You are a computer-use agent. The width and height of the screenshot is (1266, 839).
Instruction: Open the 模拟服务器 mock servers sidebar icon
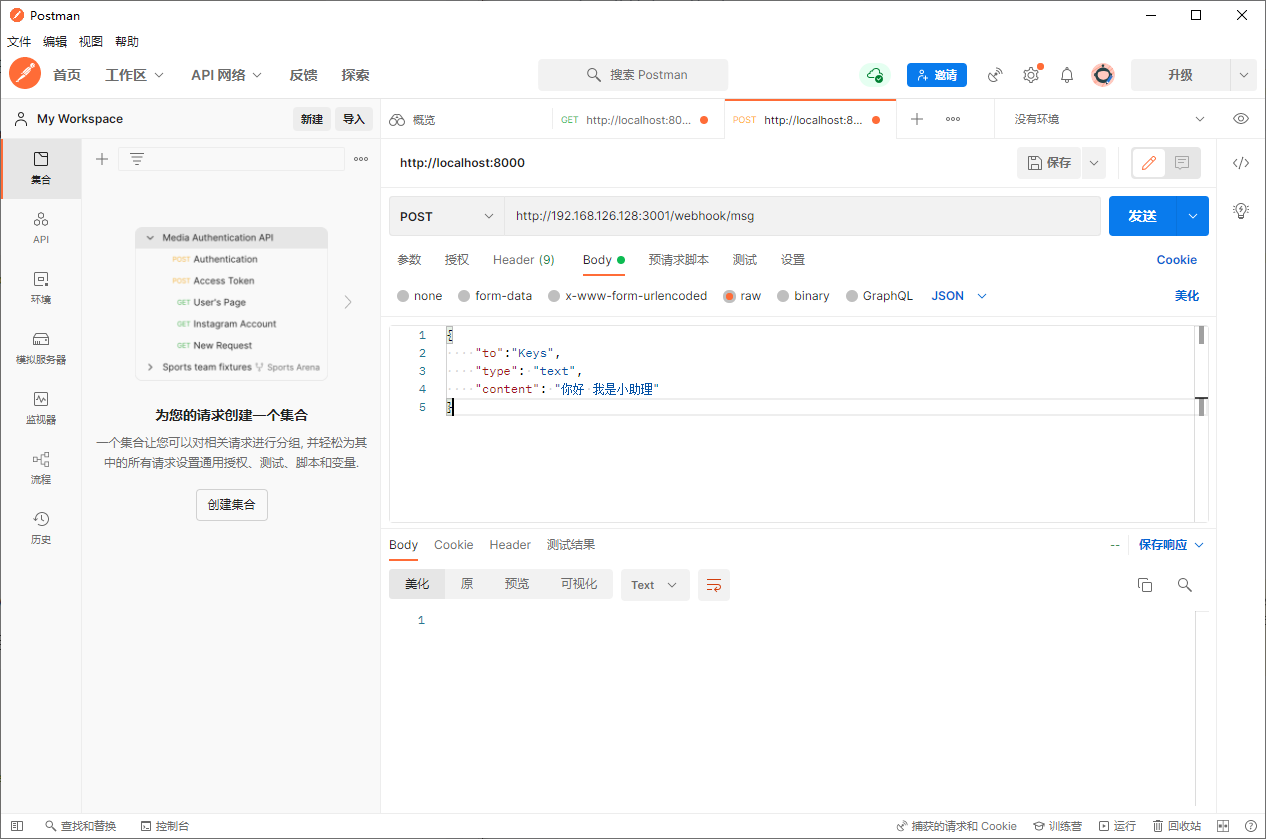40,347
